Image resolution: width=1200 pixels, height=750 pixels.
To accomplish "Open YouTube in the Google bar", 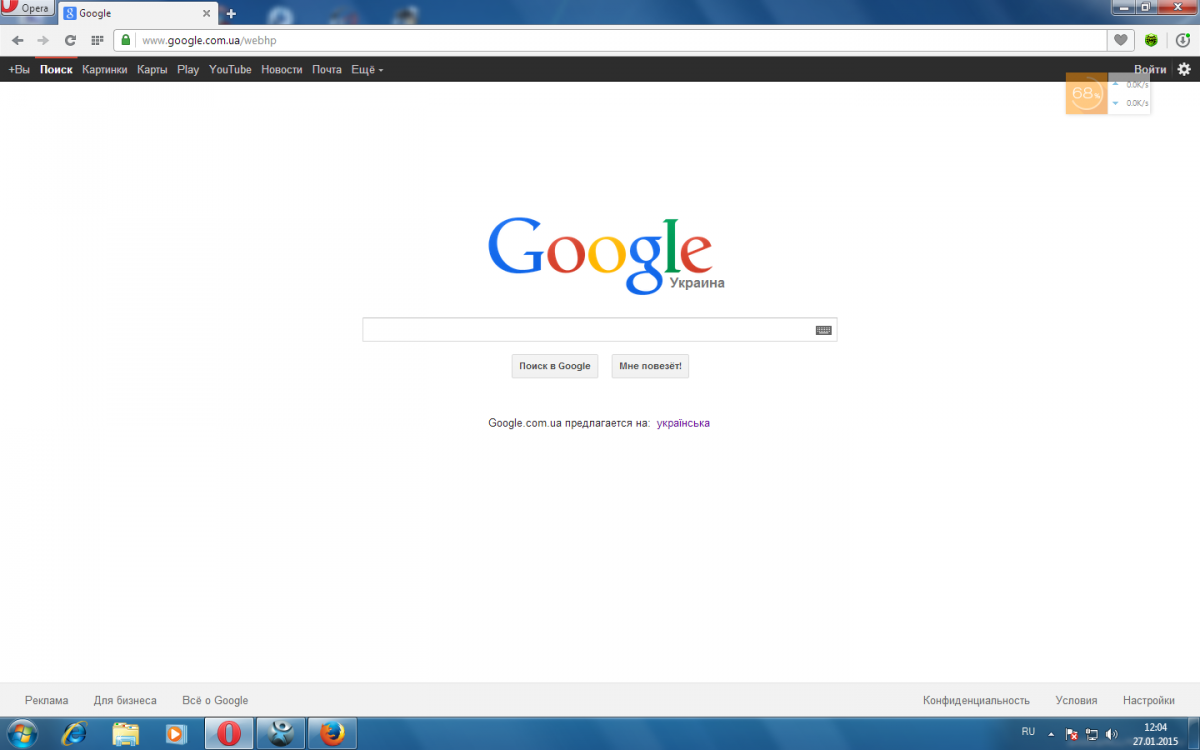I will coord(230,70).
